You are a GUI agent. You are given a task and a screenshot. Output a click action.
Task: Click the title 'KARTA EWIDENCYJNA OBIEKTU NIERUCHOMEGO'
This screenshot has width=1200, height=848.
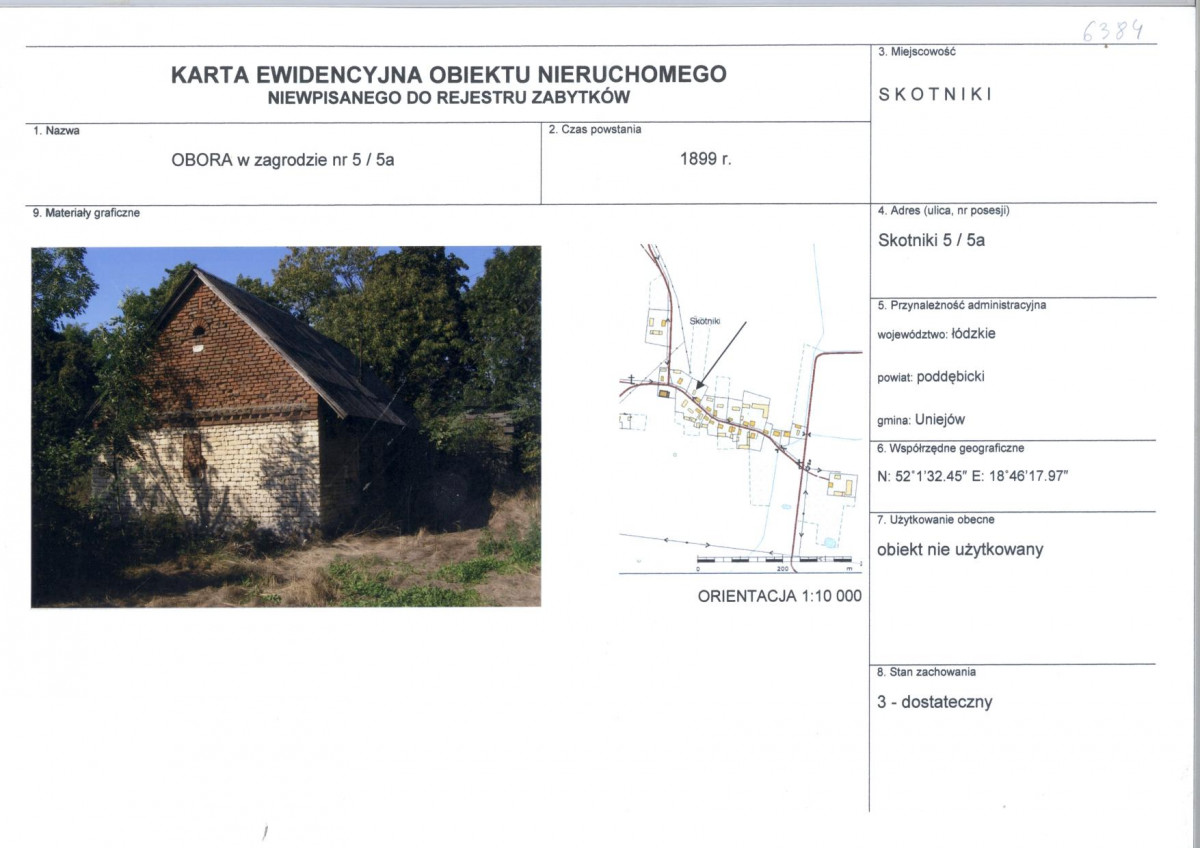point(449,75)
